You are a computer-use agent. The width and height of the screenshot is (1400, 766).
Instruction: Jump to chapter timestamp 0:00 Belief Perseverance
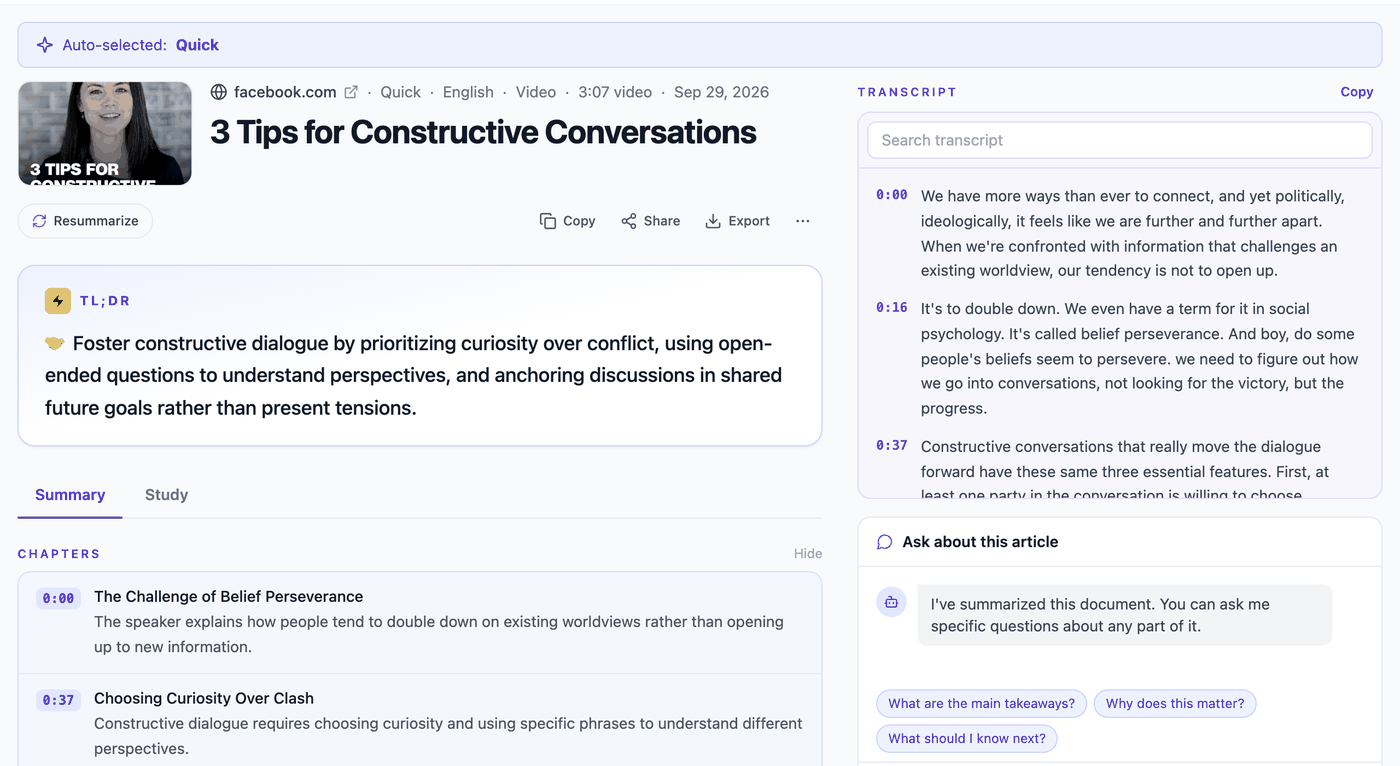tap(58, 598)
